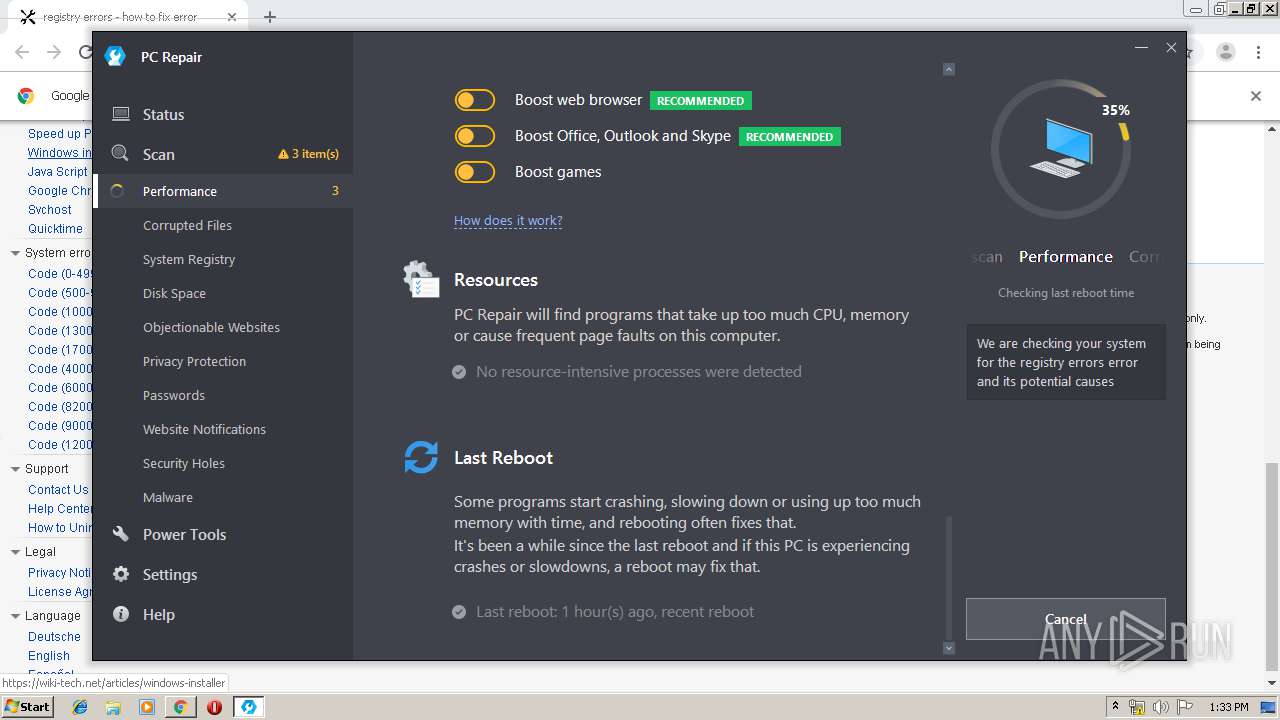Toggle Boost games switch
The image size is (1280, 720).
coord(475,172)
